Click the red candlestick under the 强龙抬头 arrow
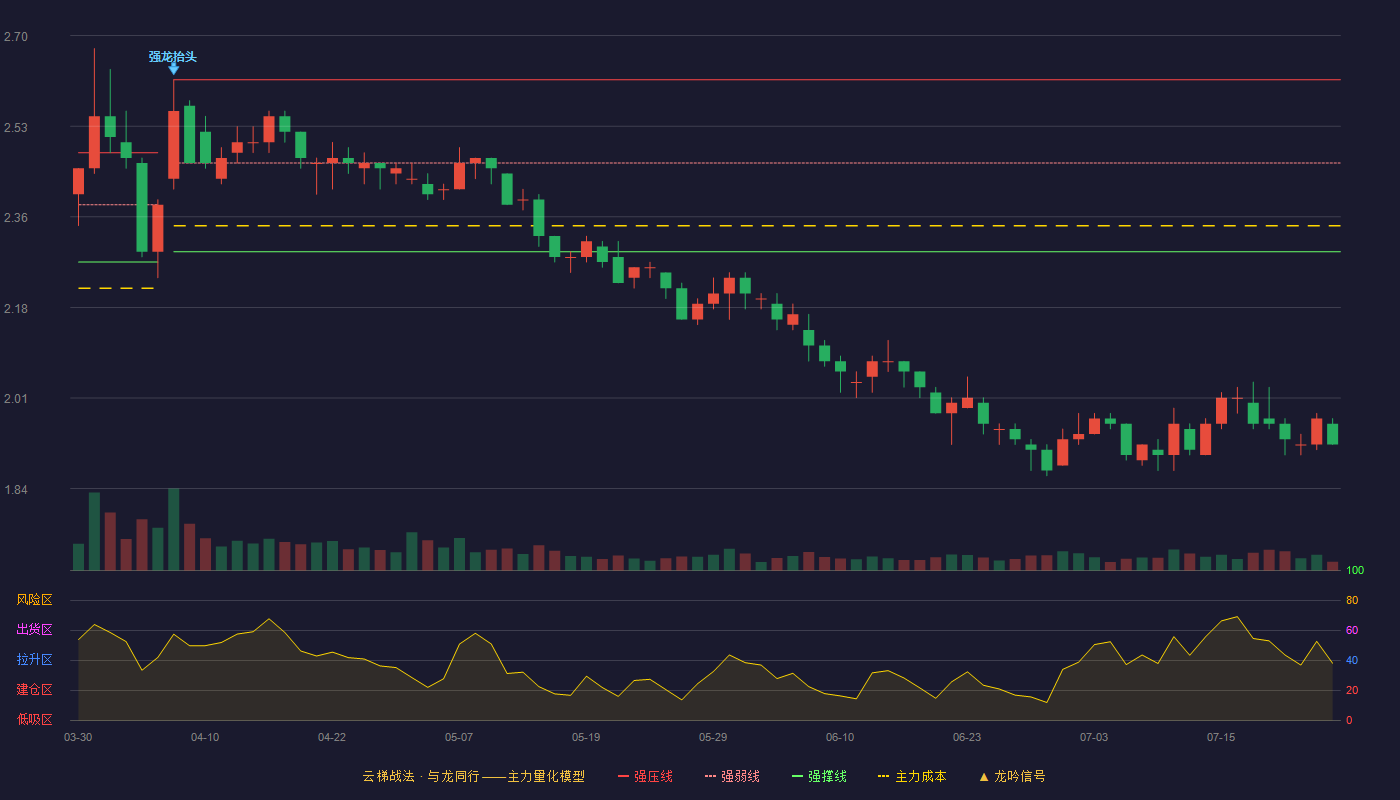The width and height of the screenshot is (1400, 800). tap(174, 144)
